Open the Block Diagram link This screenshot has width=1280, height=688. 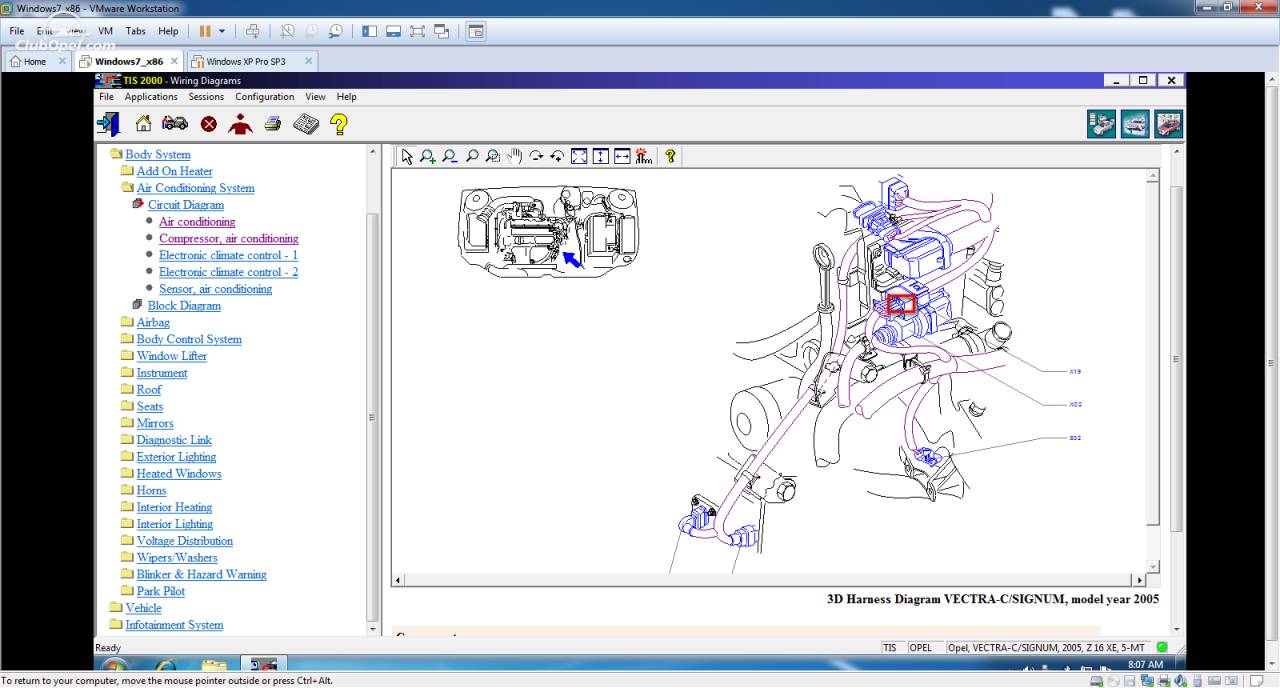coord(184,306)
